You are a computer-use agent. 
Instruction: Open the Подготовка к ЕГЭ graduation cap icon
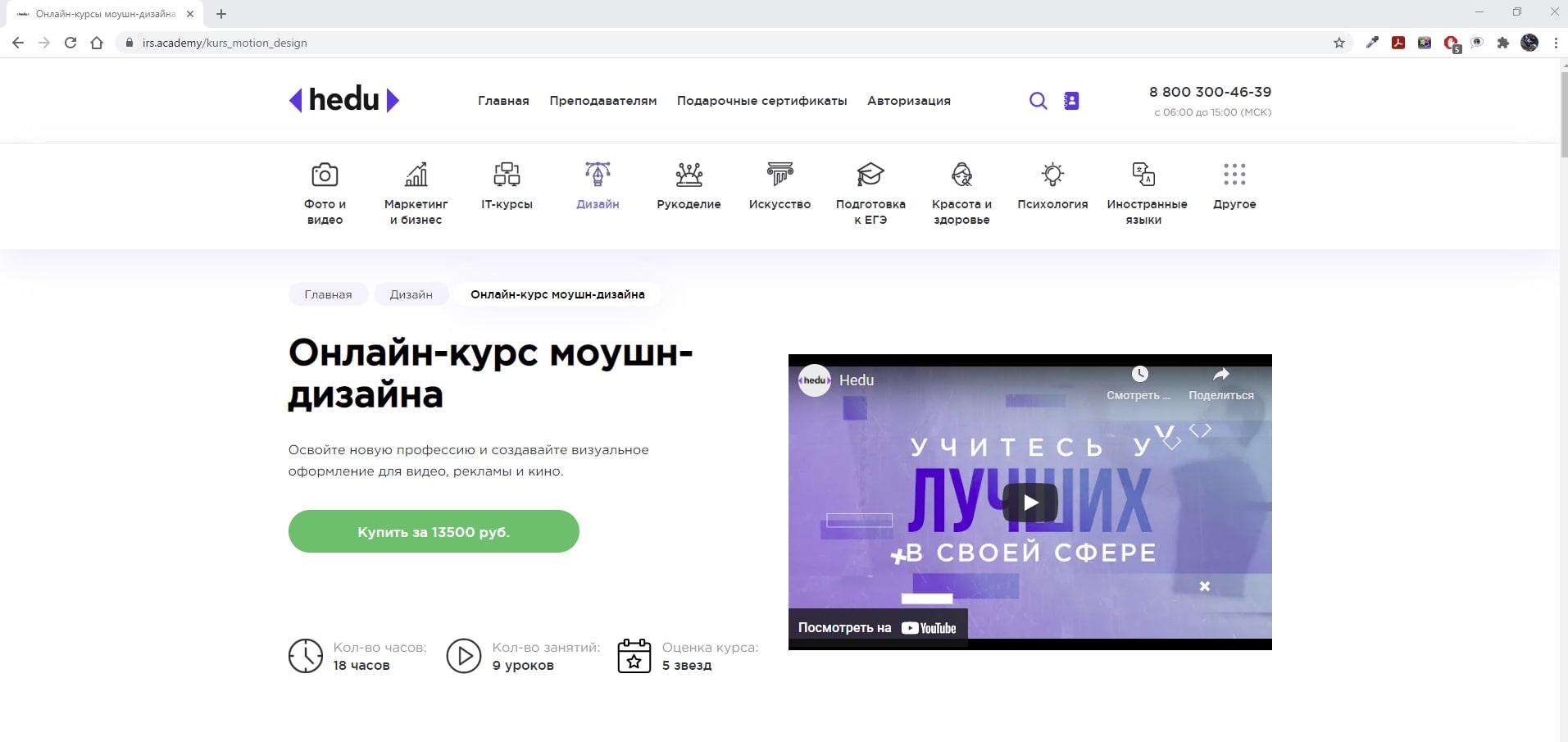pyautogui.click(x=870, y=174)
